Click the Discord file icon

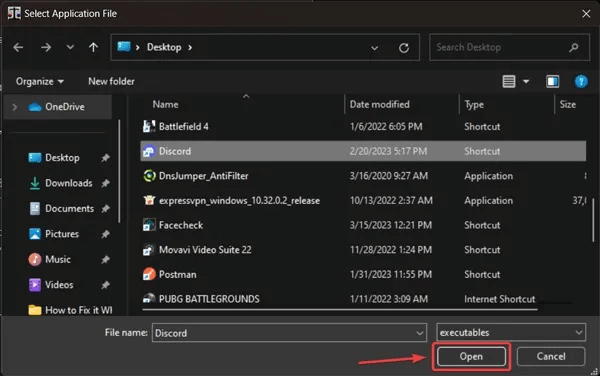point(149,151)
